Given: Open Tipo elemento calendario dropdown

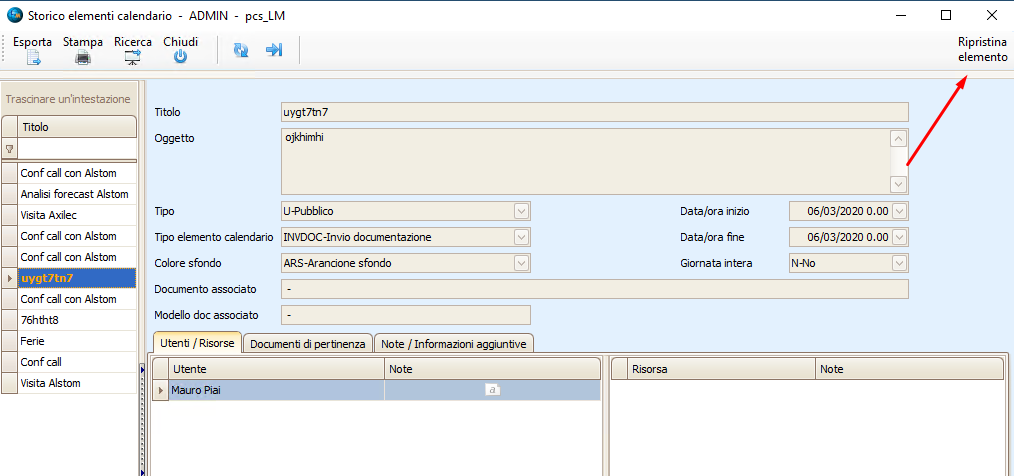Looking at the screenshot, I should tap(521, 237).
